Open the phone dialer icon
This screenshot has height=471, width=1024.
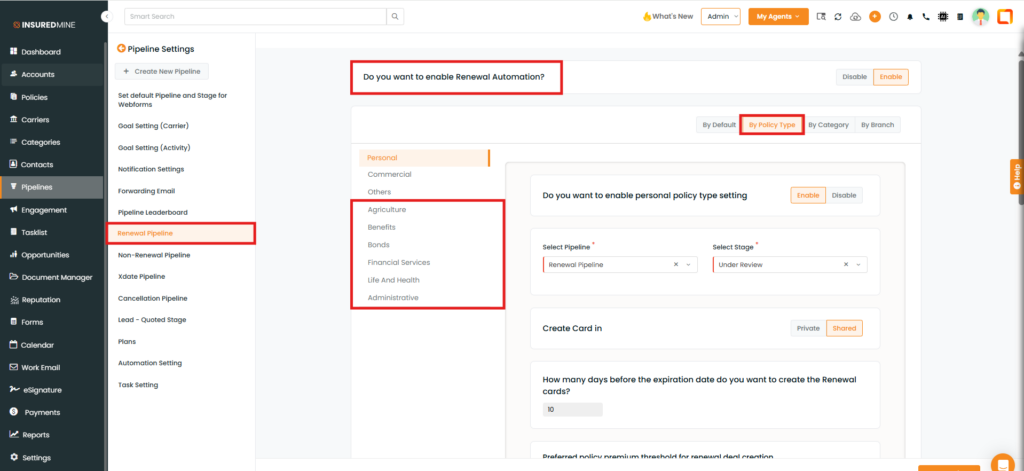[926, 17]
